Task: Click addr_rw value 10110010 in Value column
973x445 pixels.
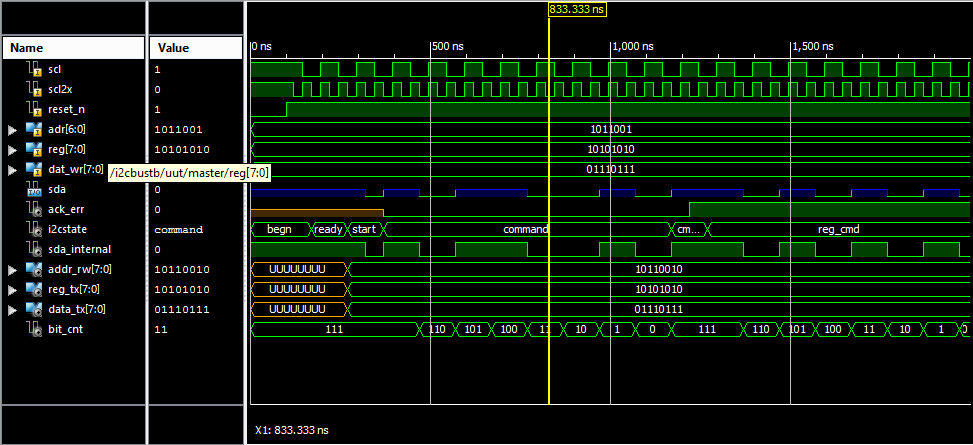Action: (x=182, y=269)
